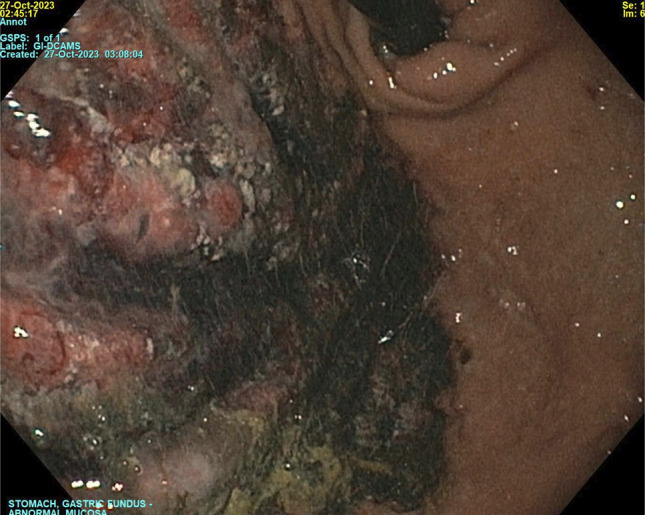Click the dark lumen opening at top
The width and height of the screenshot is (645, 515).
pyautogui.click(x=405, y=19)
